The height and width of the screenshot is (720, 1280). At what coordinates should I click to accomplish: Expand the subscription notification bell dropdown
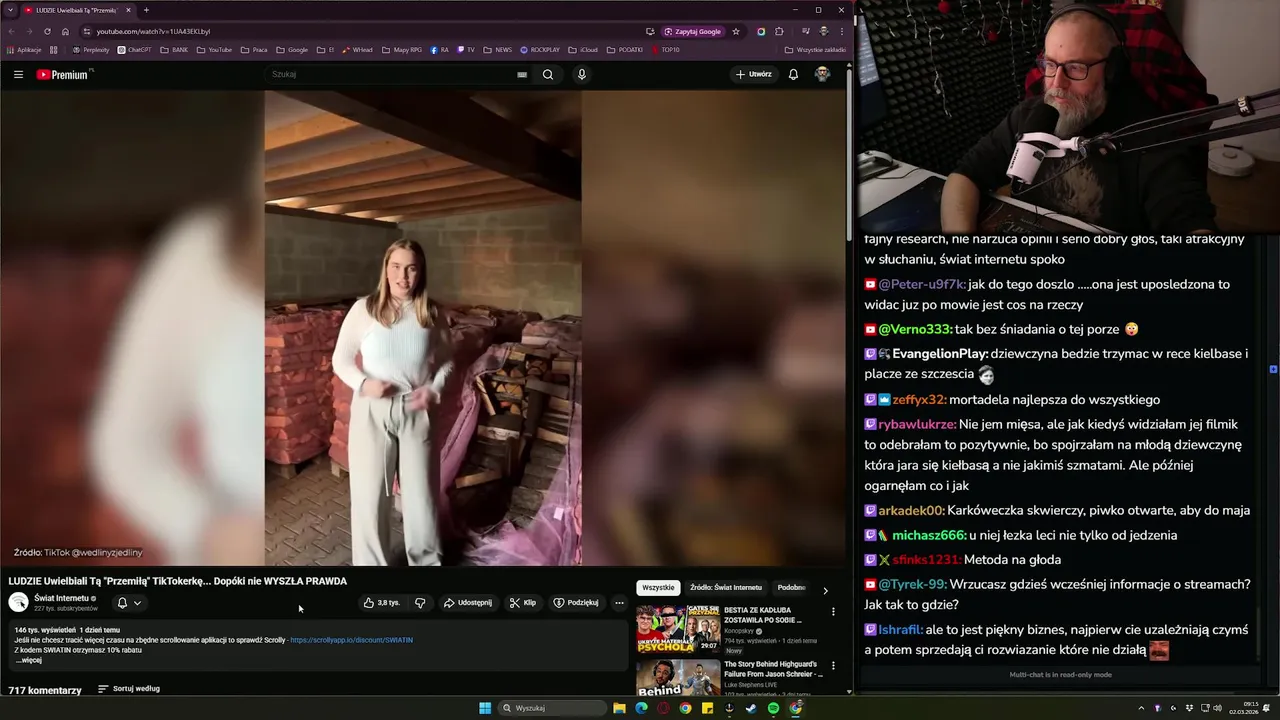(x=129, y=603)
